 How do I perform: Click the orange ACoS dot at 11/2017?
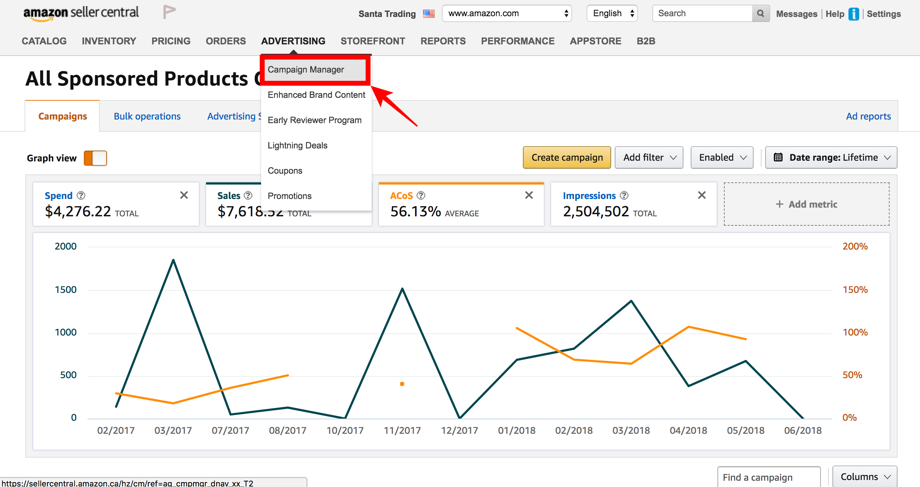pyautogui.click(x=402, y=384)
